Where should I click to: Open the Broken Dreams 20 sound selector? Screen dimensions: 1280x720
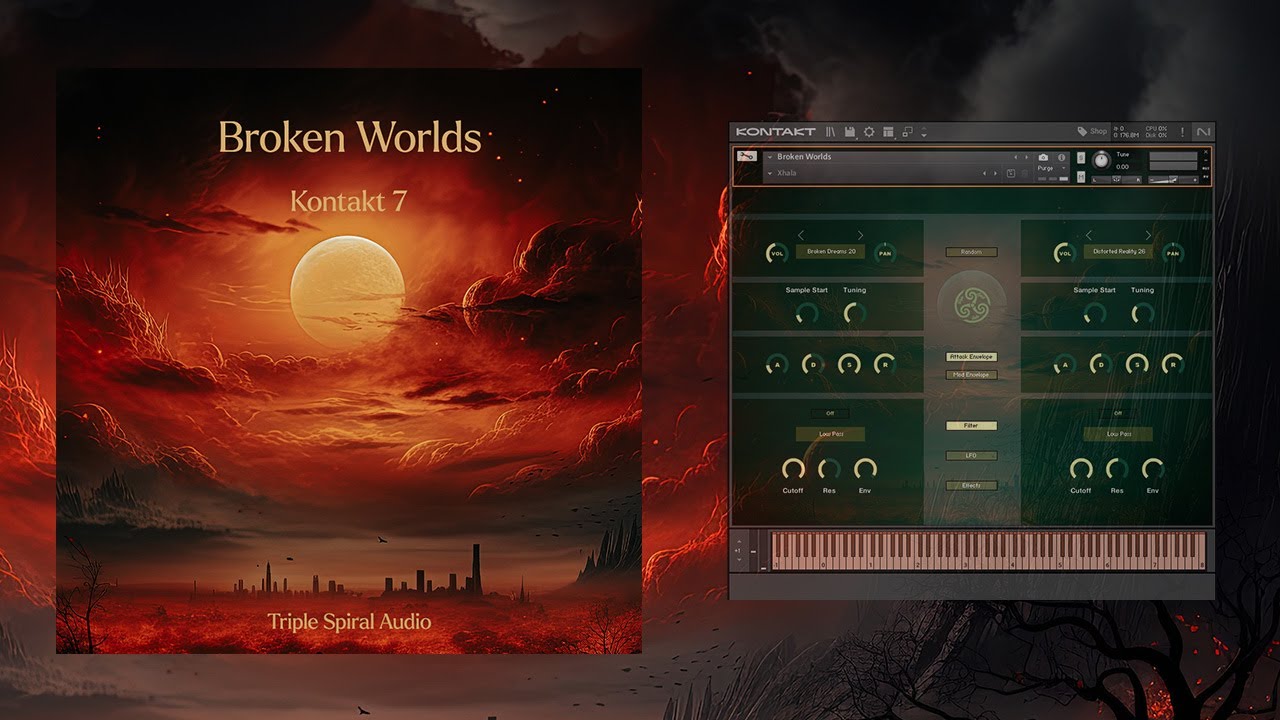pos(831,252)
